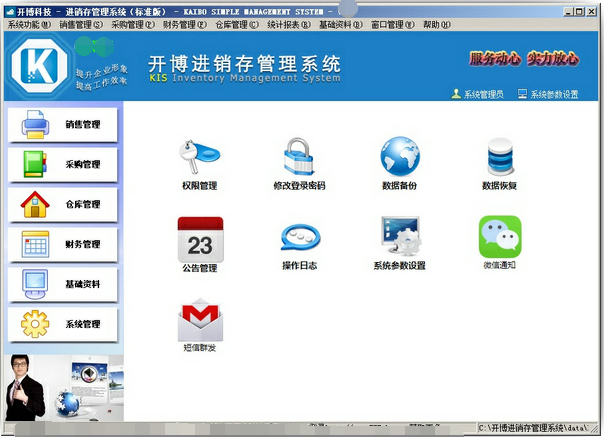Open 公告管理 calendar icon
Screen dimensions: 604x437
[x=200, y=239]
